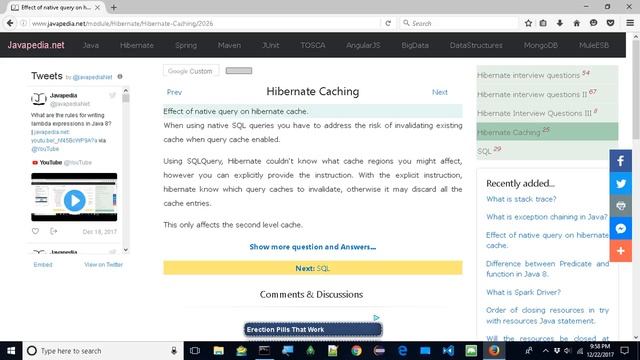Open the Windows Start menu
The width and height of the screenshot is (640, 360).
(11, 351)
